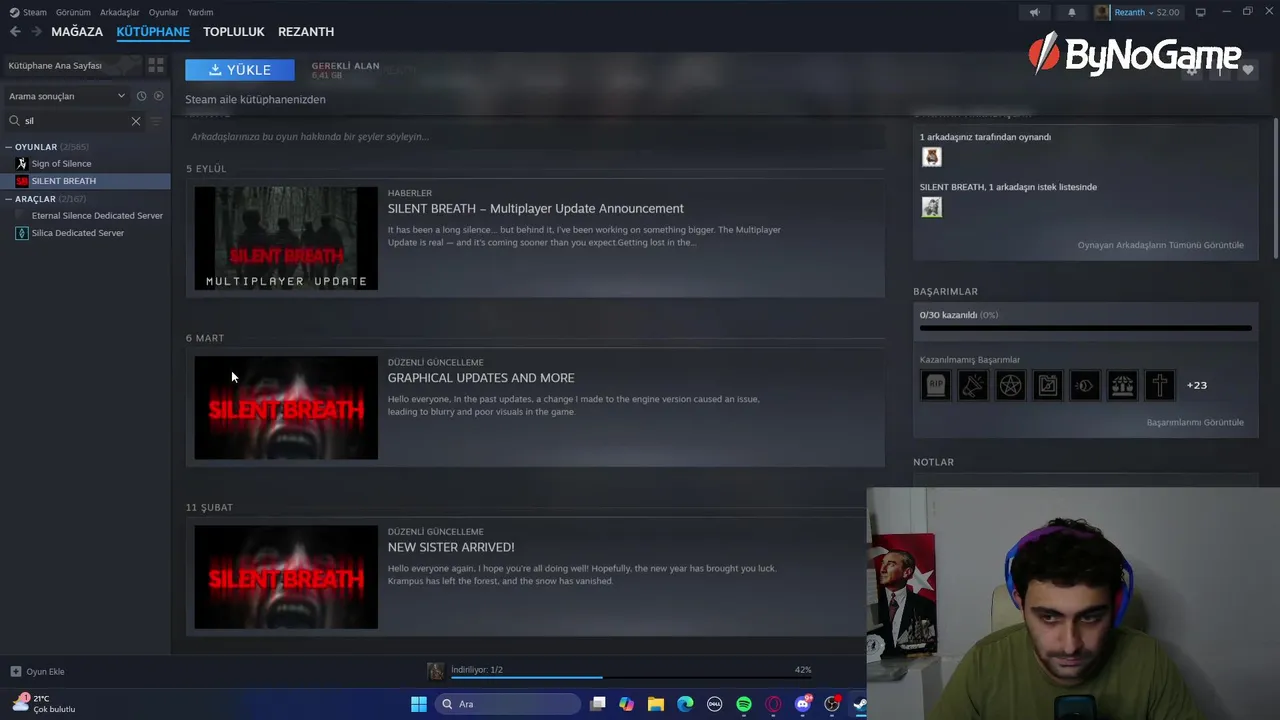Clear the library search text

pyautogui.click(x=136, y=121)
